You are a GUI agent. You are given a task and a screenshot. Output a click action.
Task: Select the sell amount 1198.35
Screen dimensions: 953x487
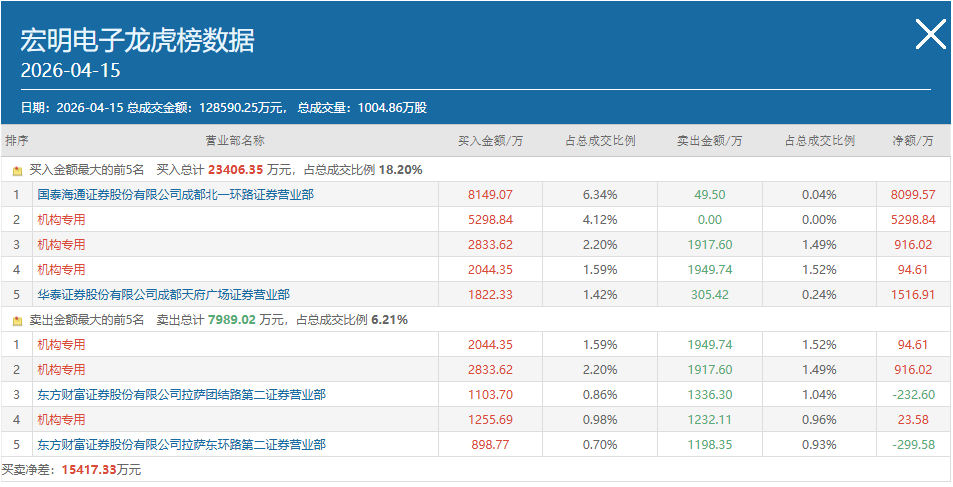pyautogui.click(x=710, y=444)
